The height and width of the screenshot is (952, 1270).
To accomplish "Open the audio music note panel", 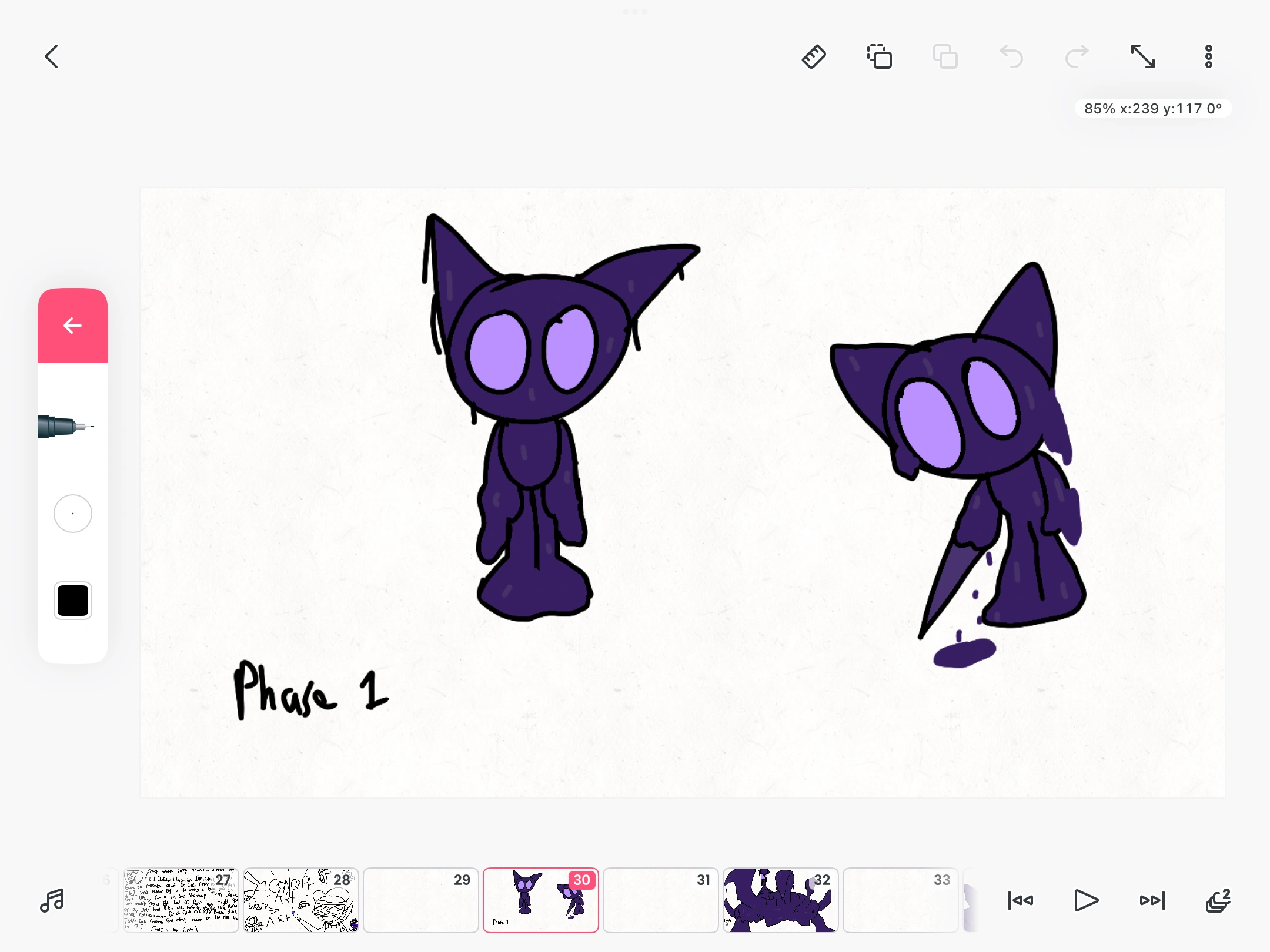I will click(x=52, y=900).
